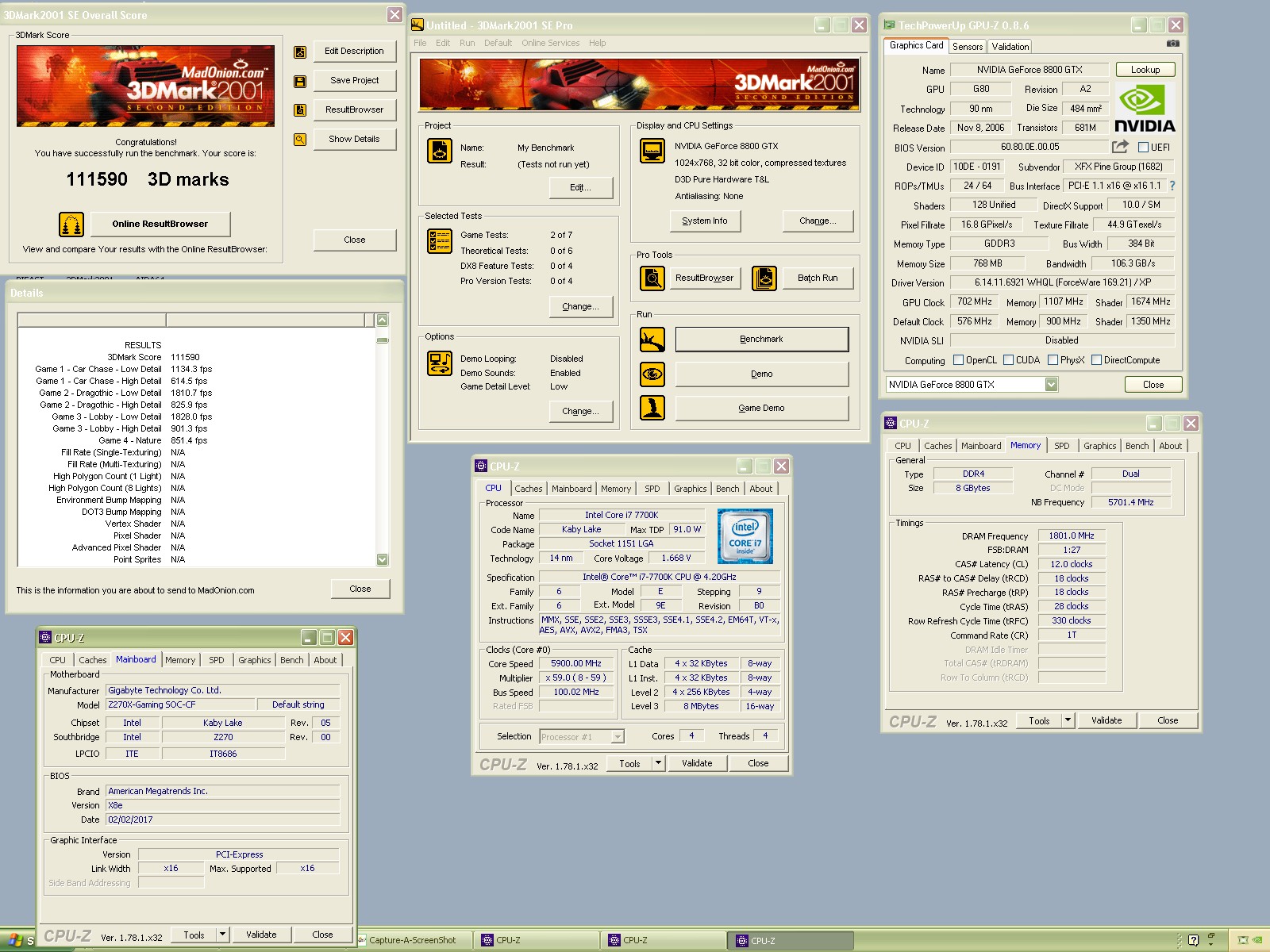Click the Lookup button in GPU-Z

coord(1145,70)
